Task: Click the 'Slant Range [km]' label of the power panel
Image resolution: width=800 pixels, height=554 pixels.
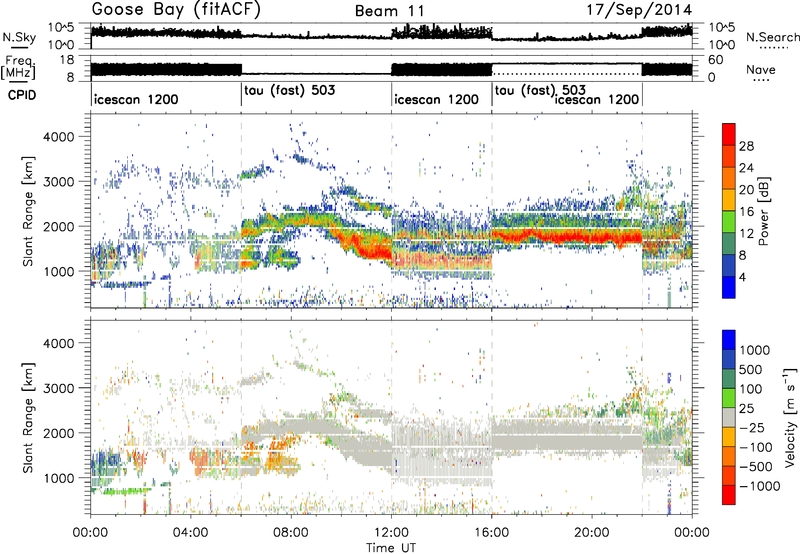Action: [28, 211]
